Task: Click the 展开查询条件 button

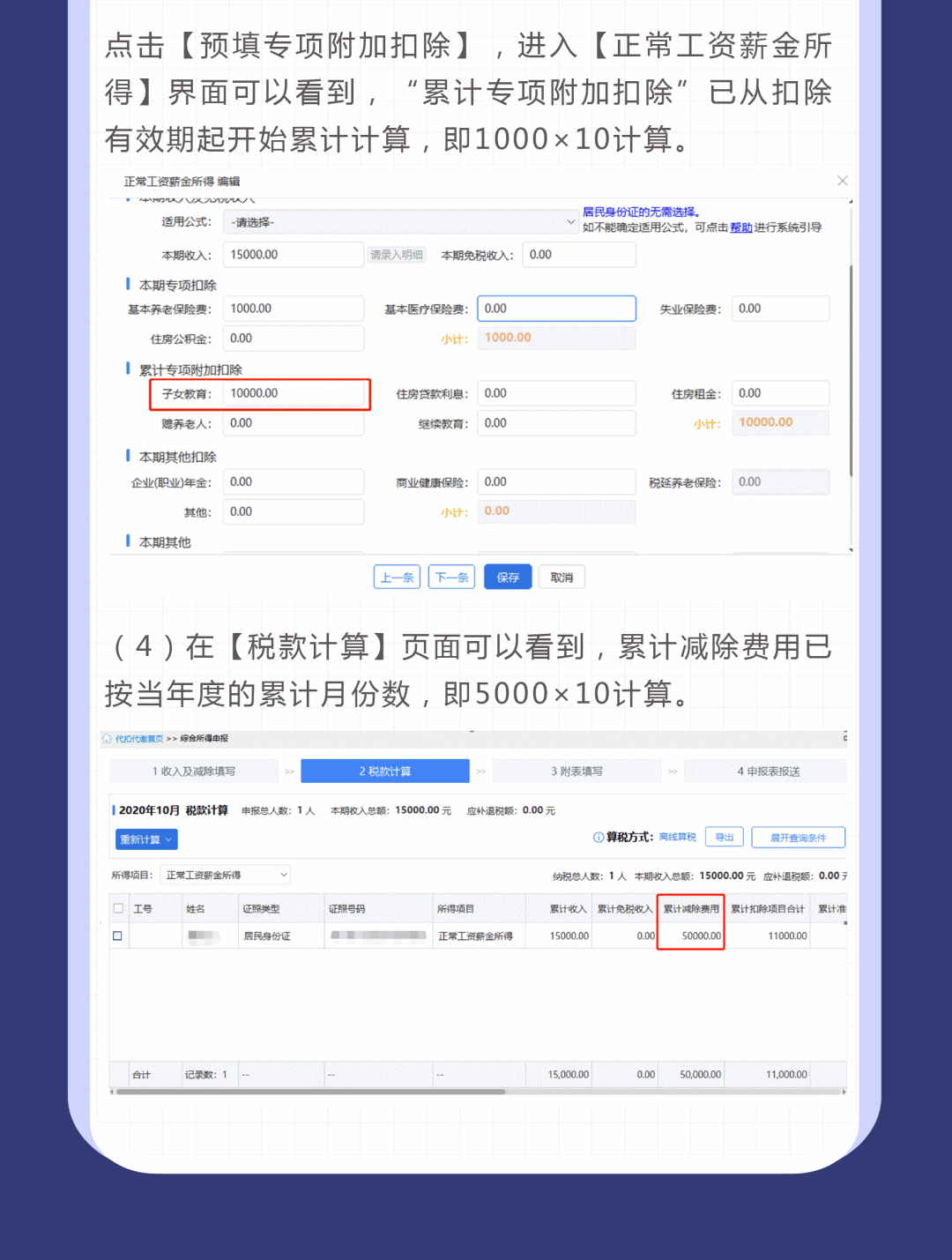Action: (799, 838)
